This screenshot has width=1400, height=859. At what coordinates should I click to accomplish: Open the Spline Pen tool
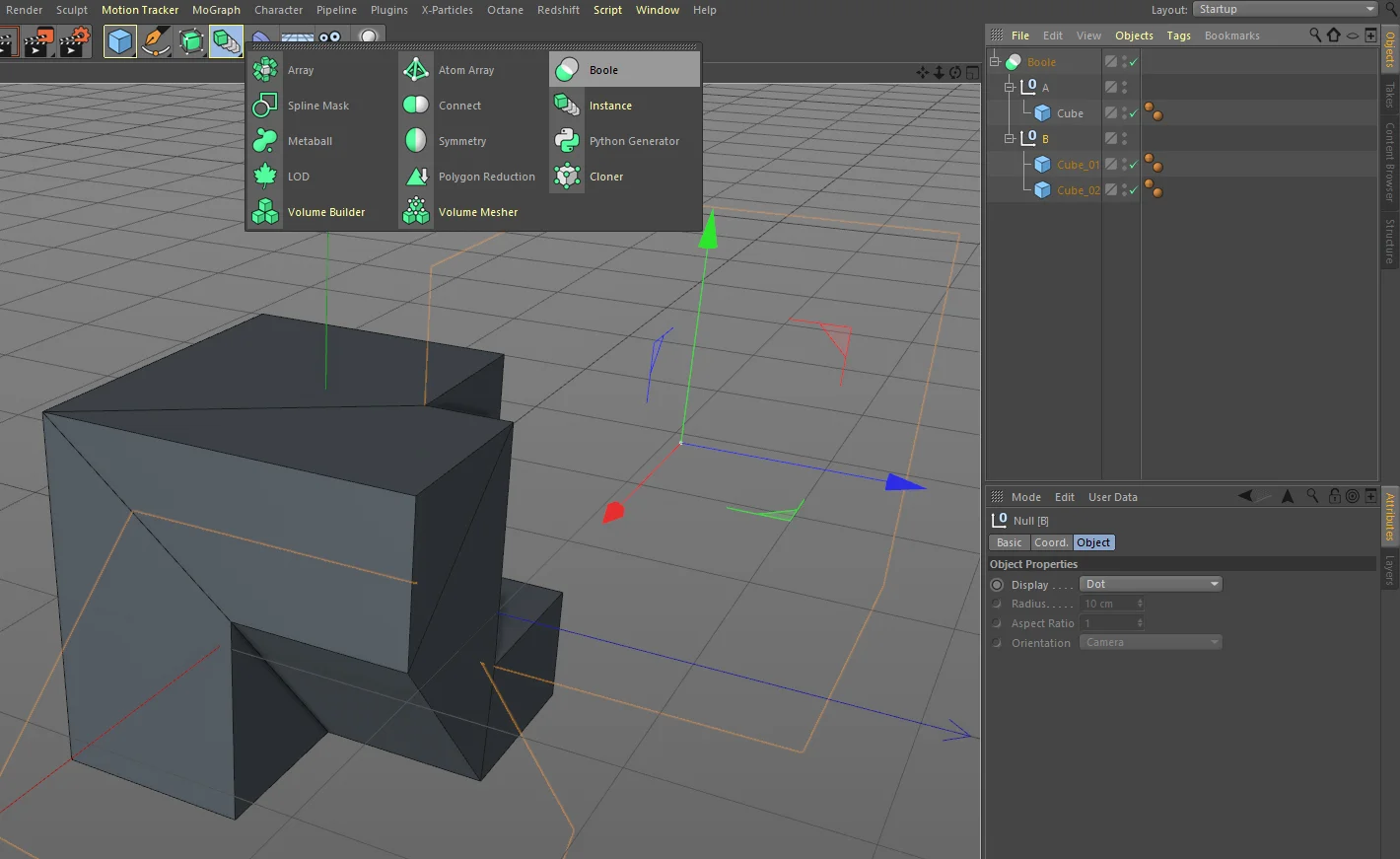pyautogui.click(x=156, y=41)
